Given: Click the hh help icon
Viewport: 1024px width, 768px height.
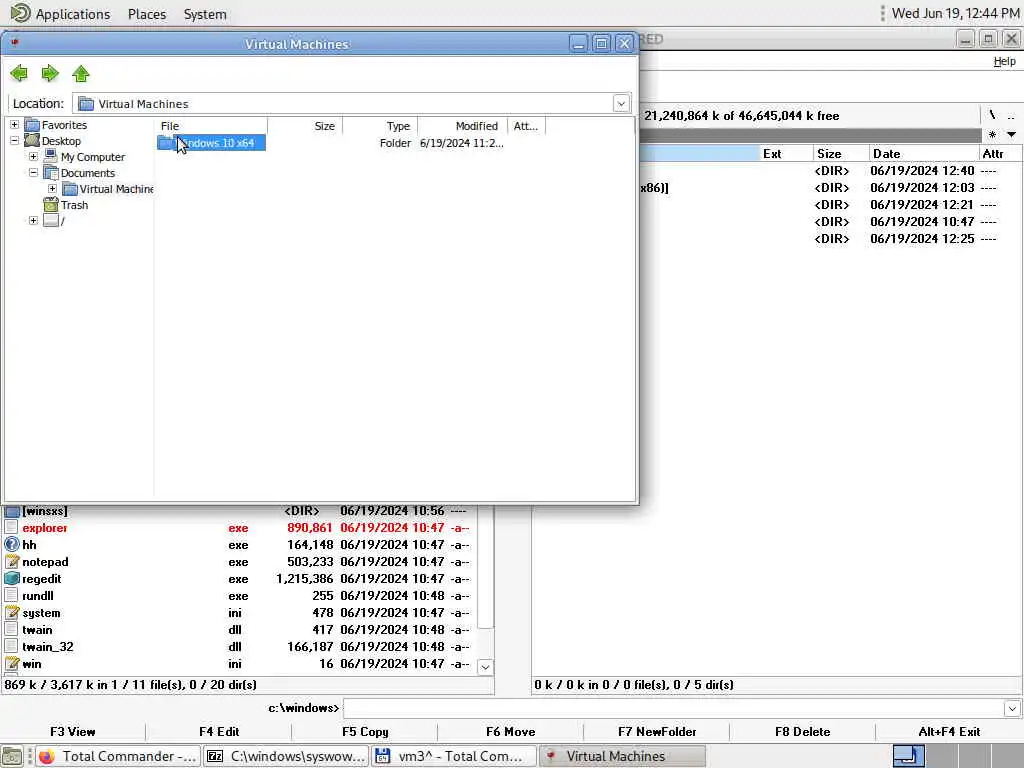Looking at the screenshot, I should [12, 544].
